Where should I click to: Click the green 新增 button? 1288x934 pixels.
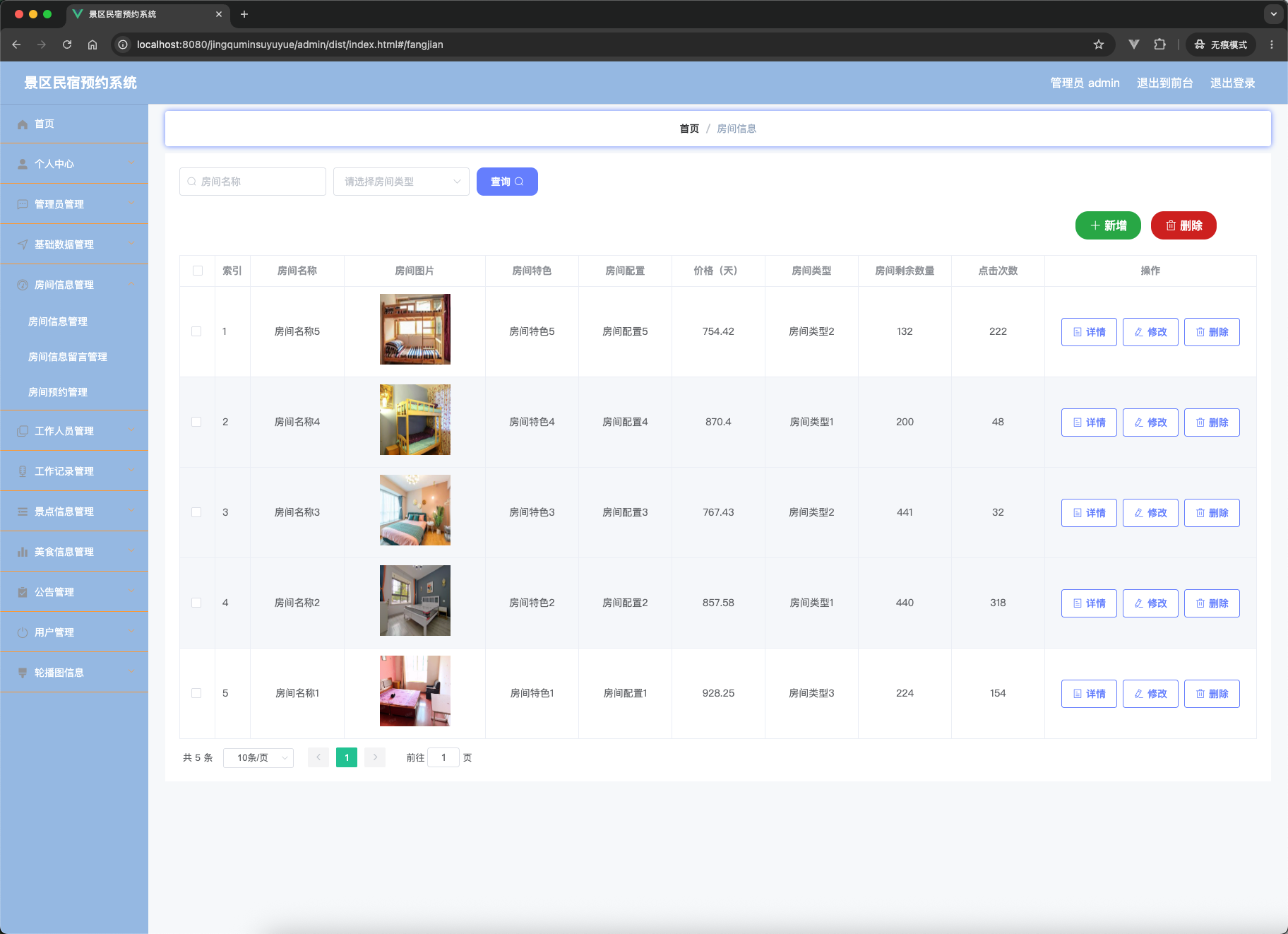(1108, 225)
